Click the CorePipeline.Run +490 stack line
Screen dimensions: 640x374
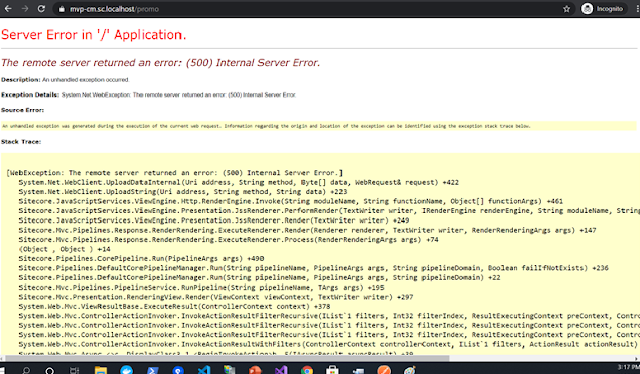[x=141, y=258]
